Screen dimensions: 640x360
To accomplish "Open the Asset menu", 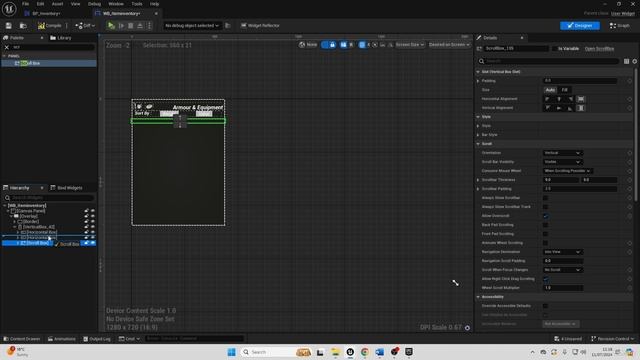I will 57,4.
